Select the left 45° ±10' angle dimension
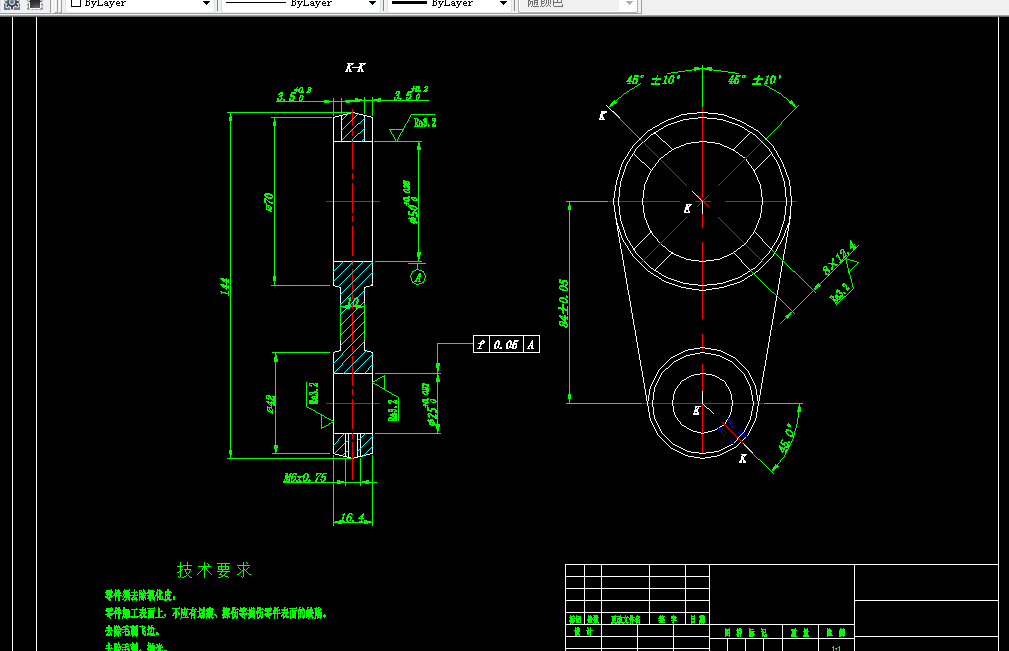Viewport: 1009px width, 651px height. [653, 80]
